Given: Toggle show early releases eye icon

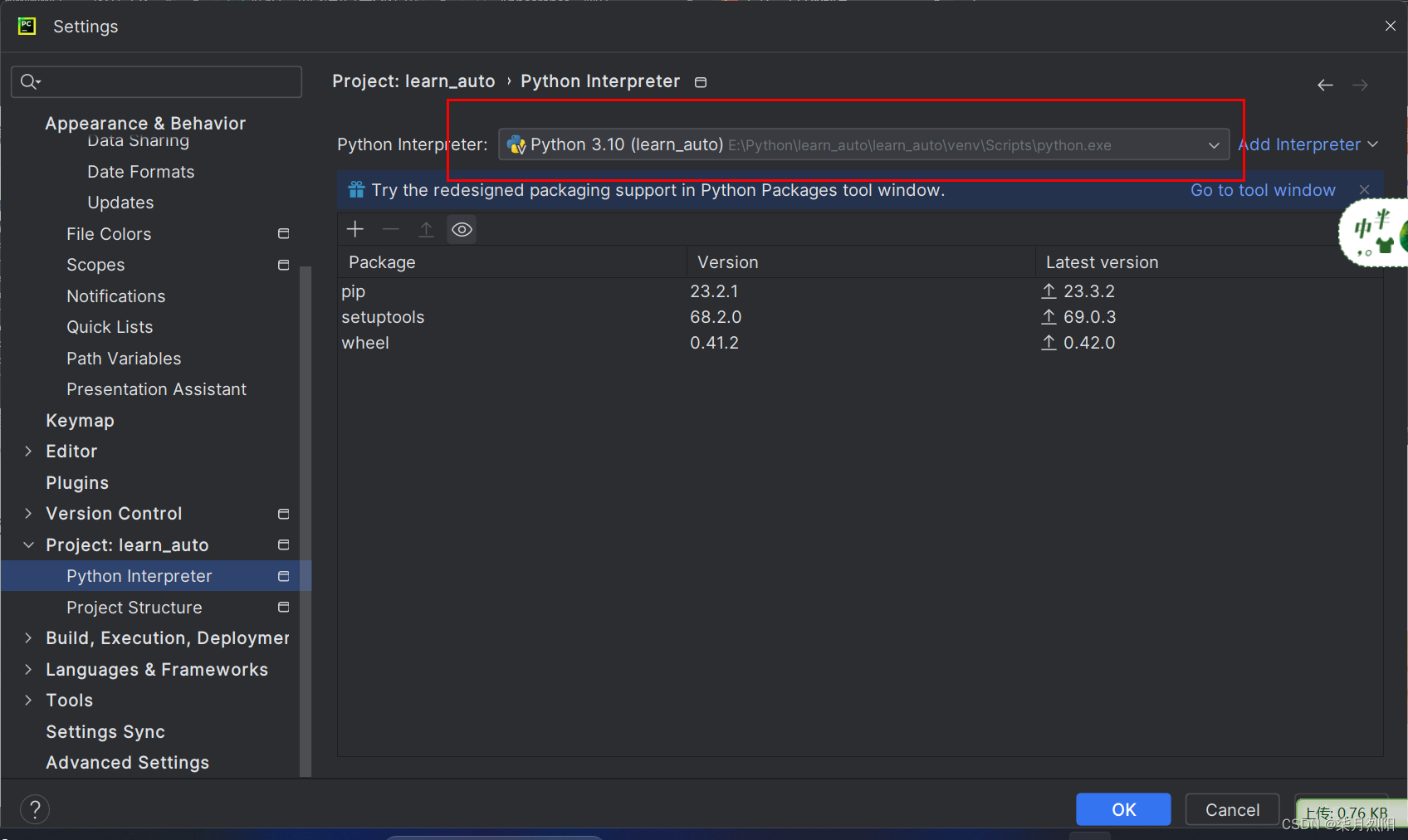Looking at the screenshot, I should 462,229.
